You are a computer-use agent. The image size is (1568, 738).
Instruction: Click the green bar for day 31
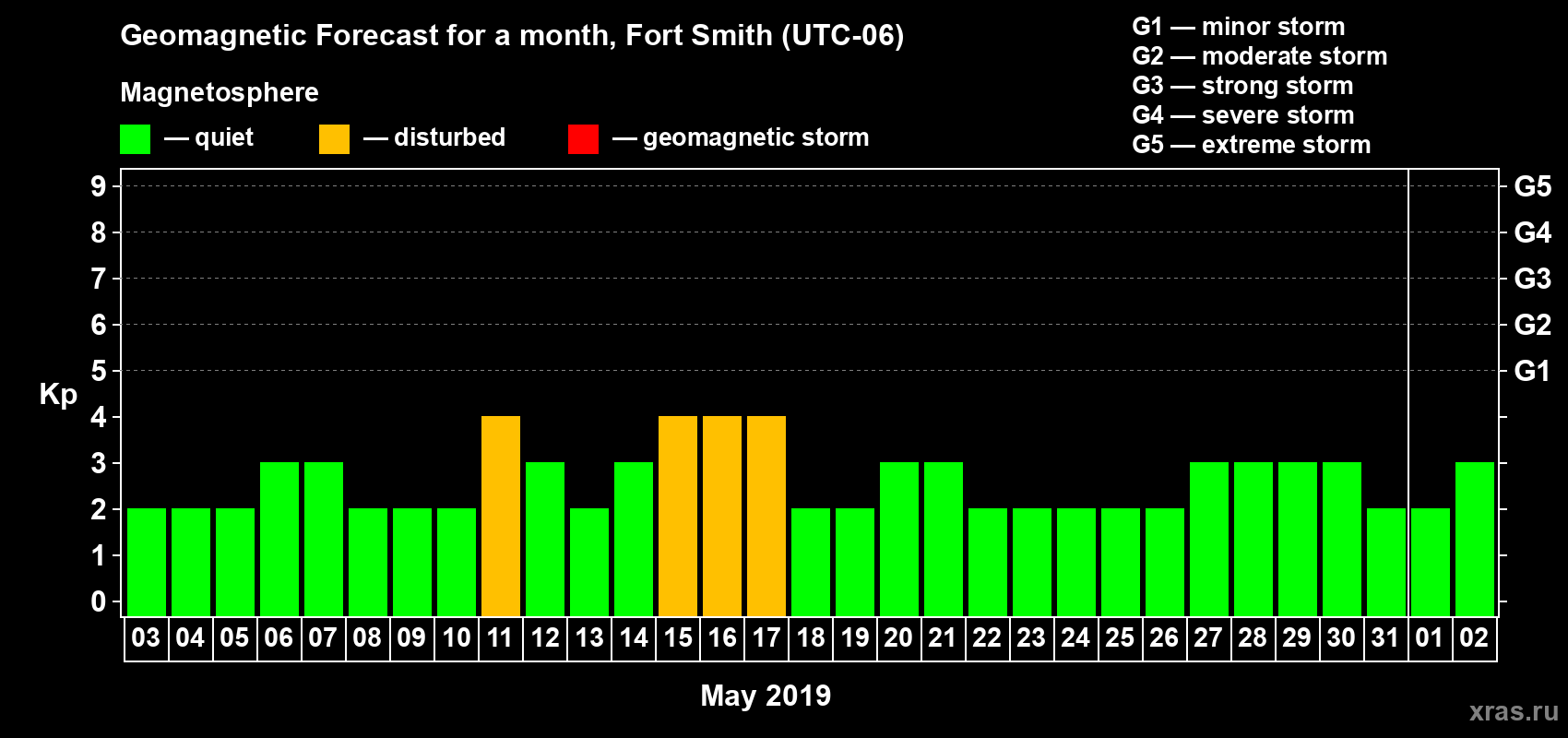1386,562
